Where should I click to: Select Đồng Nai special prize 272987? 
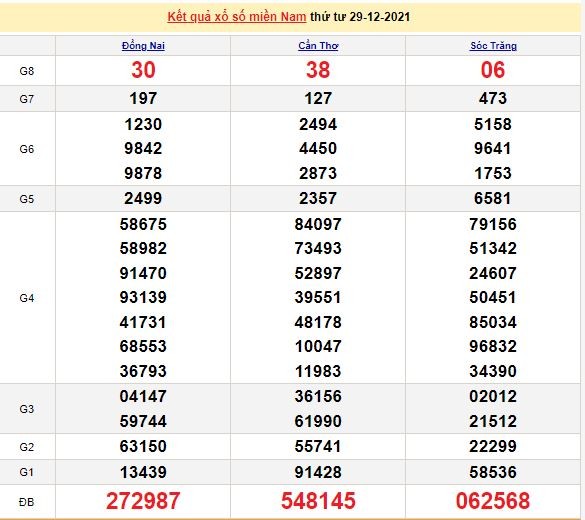143,501
